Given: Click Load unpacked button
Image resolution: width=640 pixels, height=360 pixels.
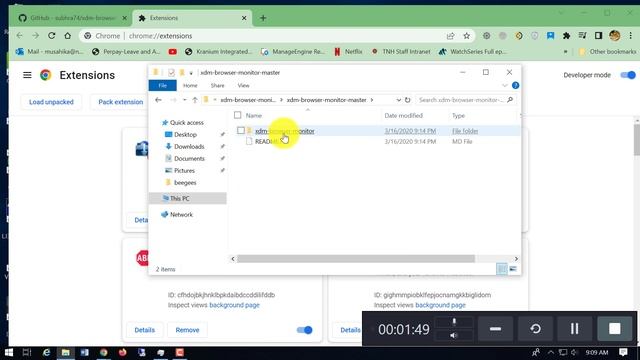Looking at the screenshot, I should (x=51, y=102).
